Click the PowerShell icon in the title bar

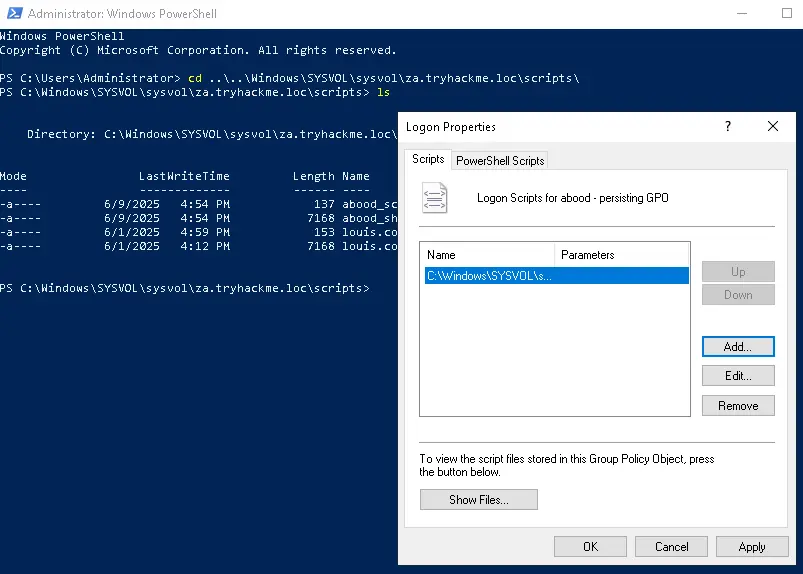(14, 13)
